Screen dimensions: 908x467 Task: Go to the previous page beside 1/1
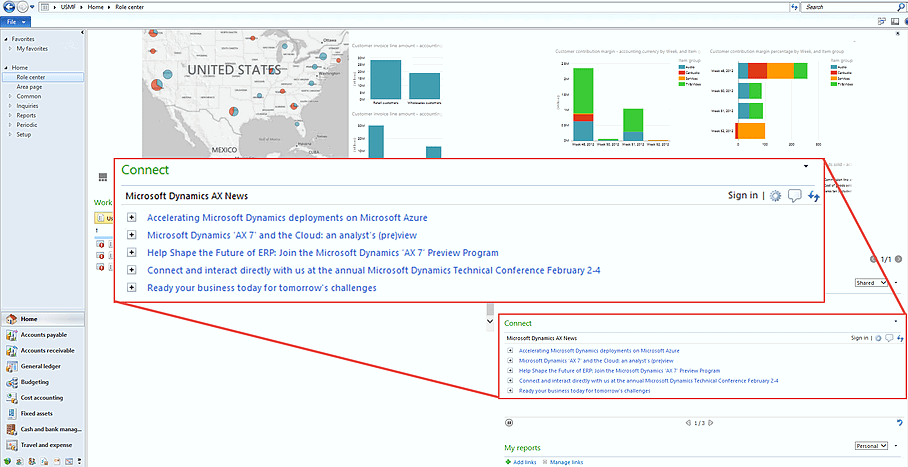point(874,259)
